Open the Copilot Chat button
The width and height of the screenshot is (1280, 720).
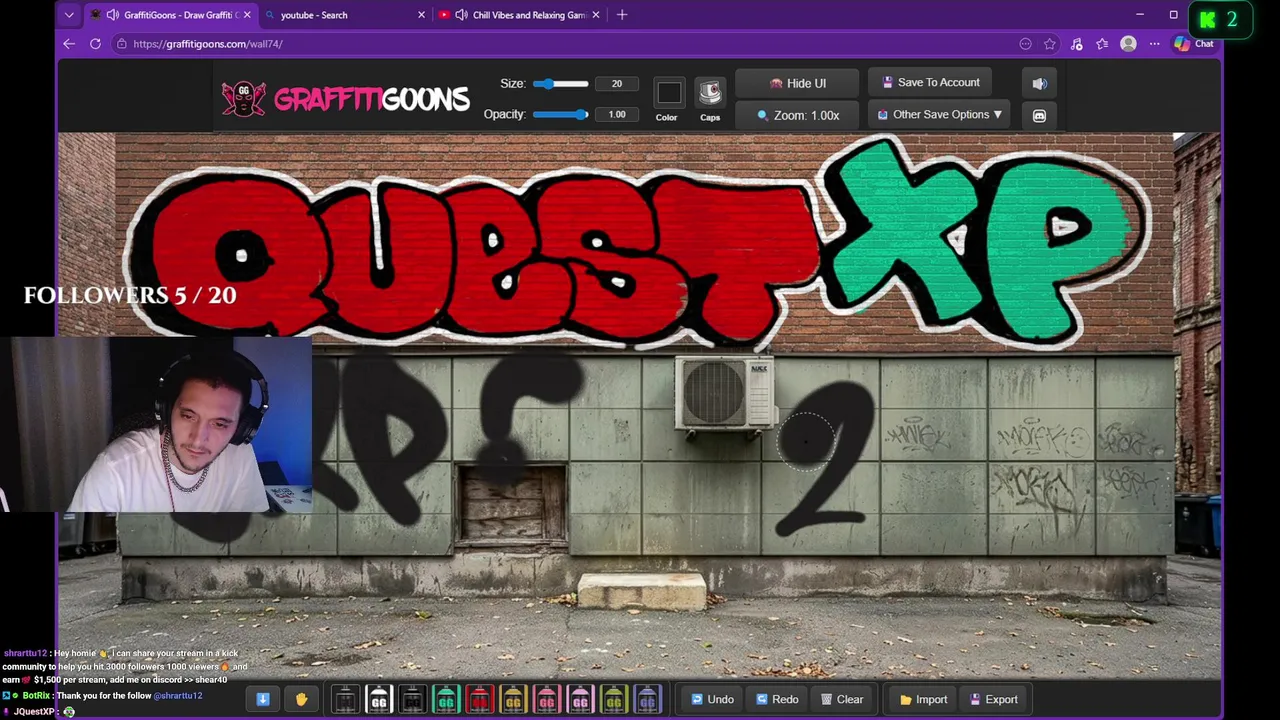coord(1195,44)
